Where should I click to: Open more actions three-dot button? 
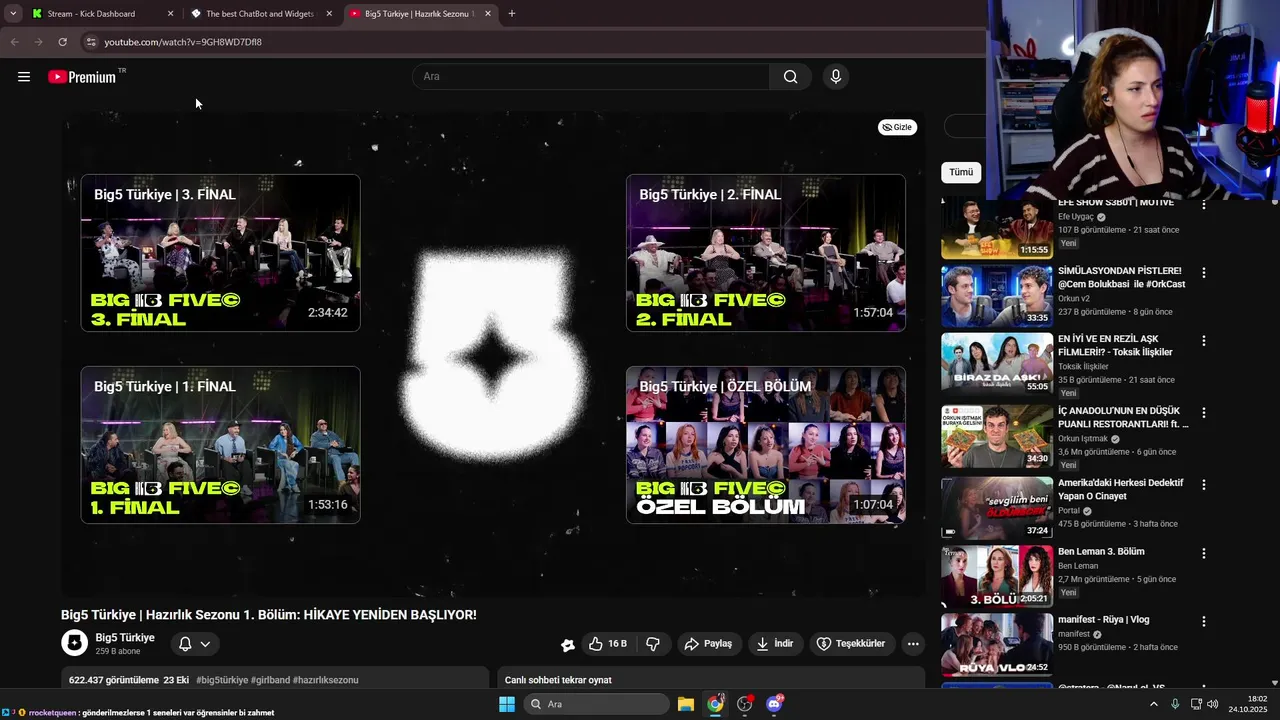(x=913, y=644)
